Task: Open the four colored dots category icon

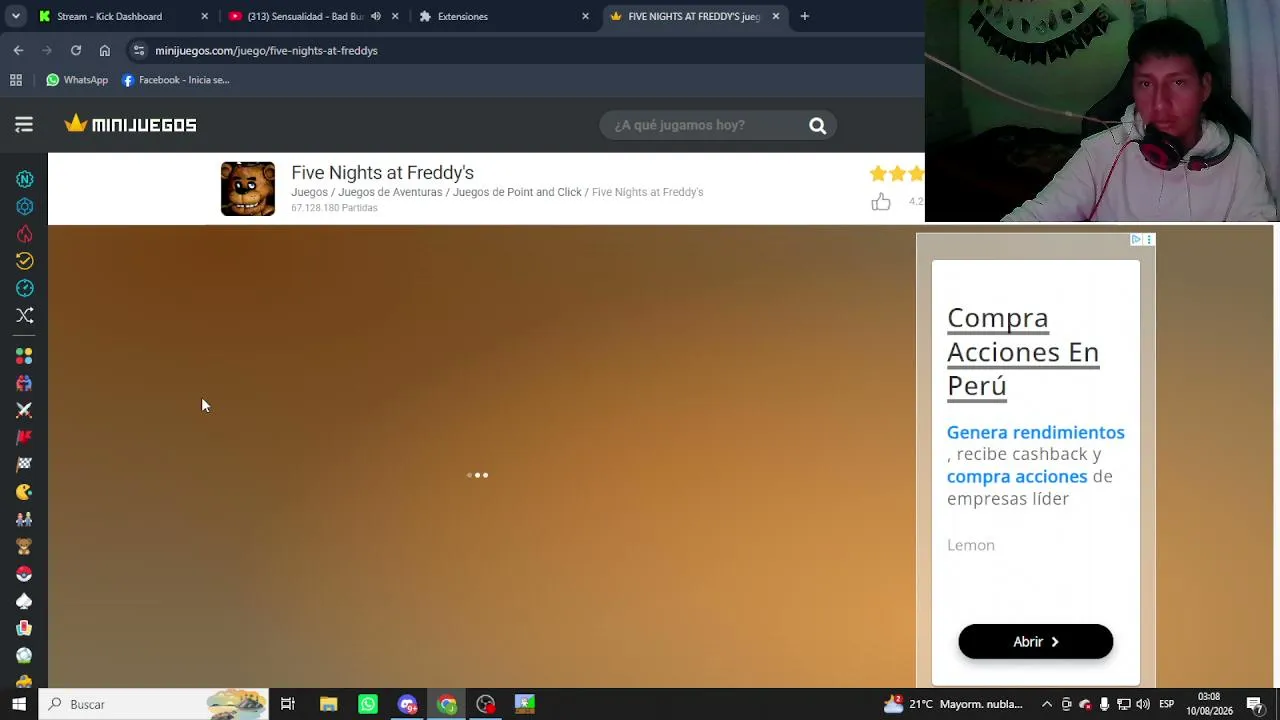Action: point(24,356)
